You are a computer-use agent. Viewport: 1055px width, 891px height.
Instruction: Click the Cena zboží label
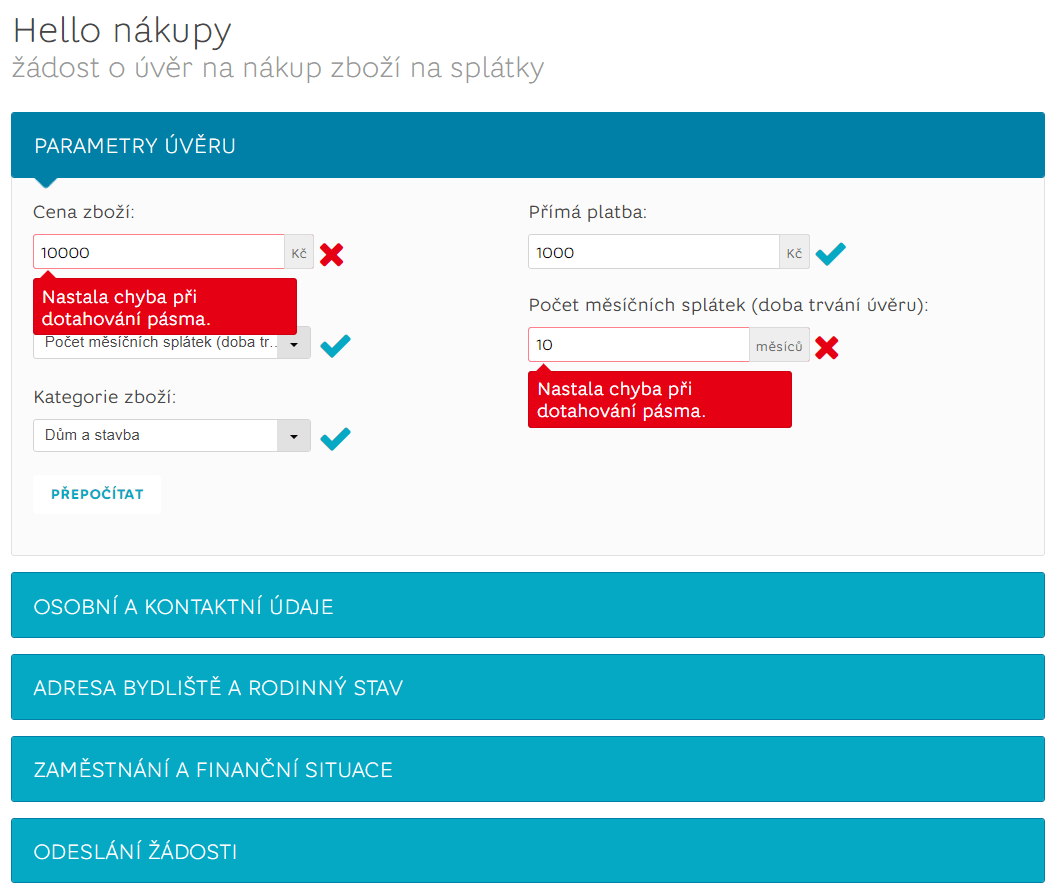coord(84,212)
